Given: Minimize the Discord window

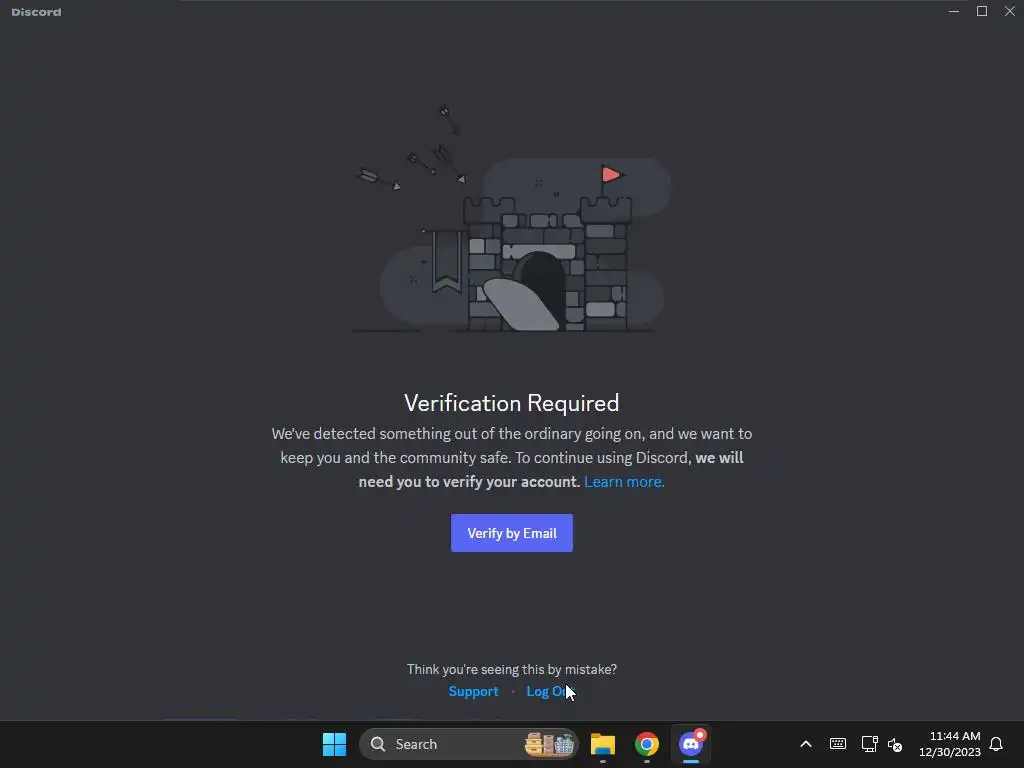Looking at the screenshot, I should point(953,11).
